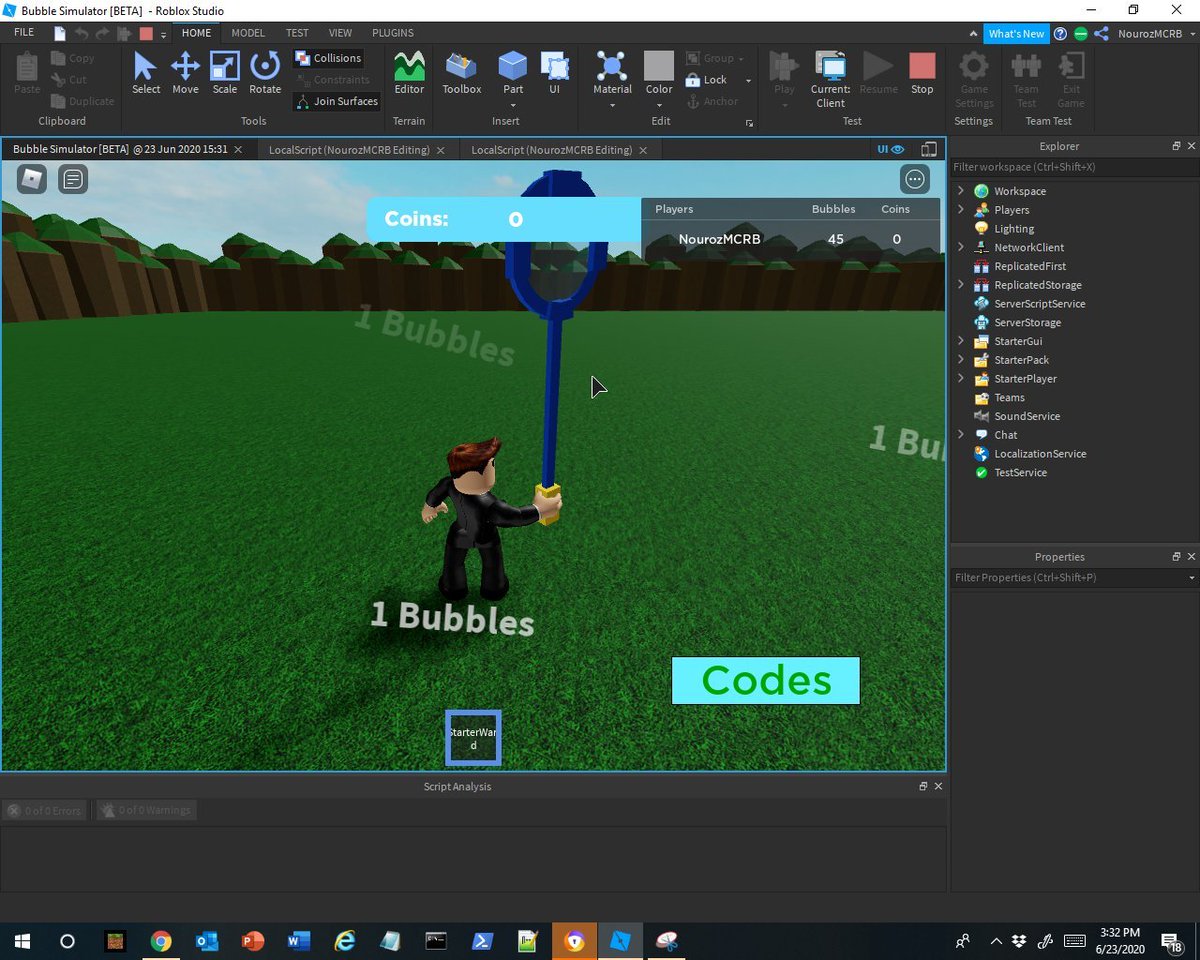The height and width of the screenshot is (960, 1200).
Task: Activate the Move tool
Action: click(185, 73)
